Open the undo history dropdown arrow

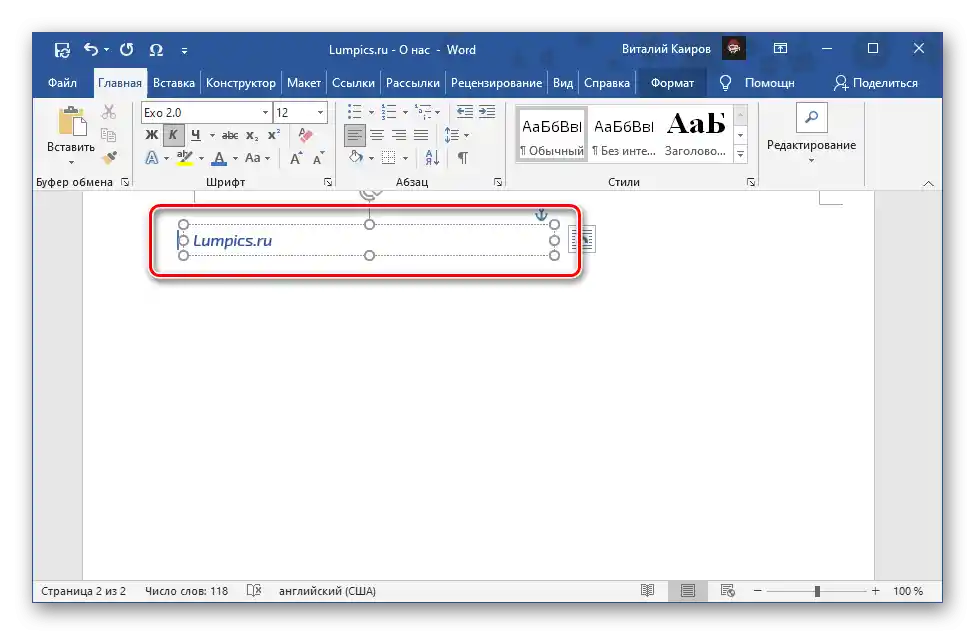click(x=106, y=50)
